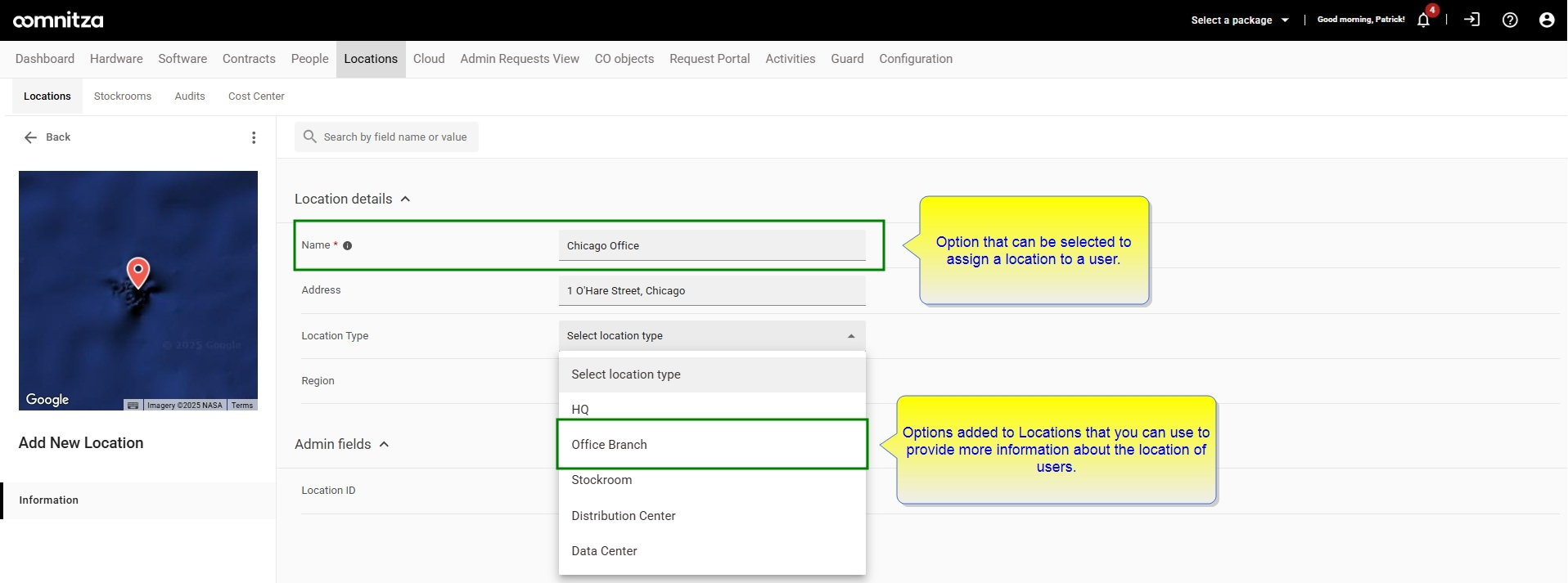Image resolution: width=1568 pixels, height=583 pixels.
Task: Click the Good morning, Patrick! greeting
Action: click(x=1360, y=20)
